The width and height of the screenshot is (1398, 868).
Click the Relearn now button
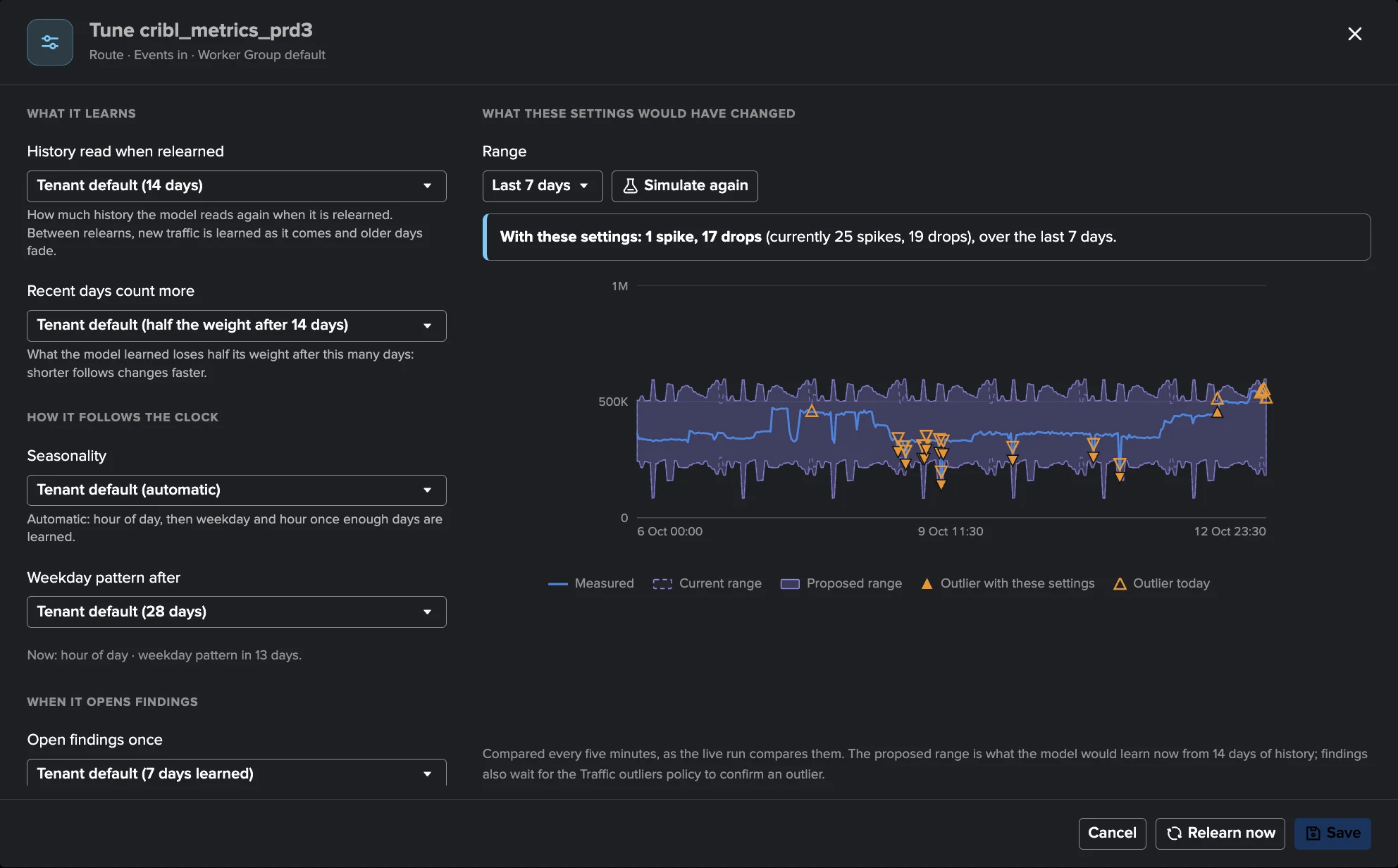pyautogui.click(x=1220, y=833)
